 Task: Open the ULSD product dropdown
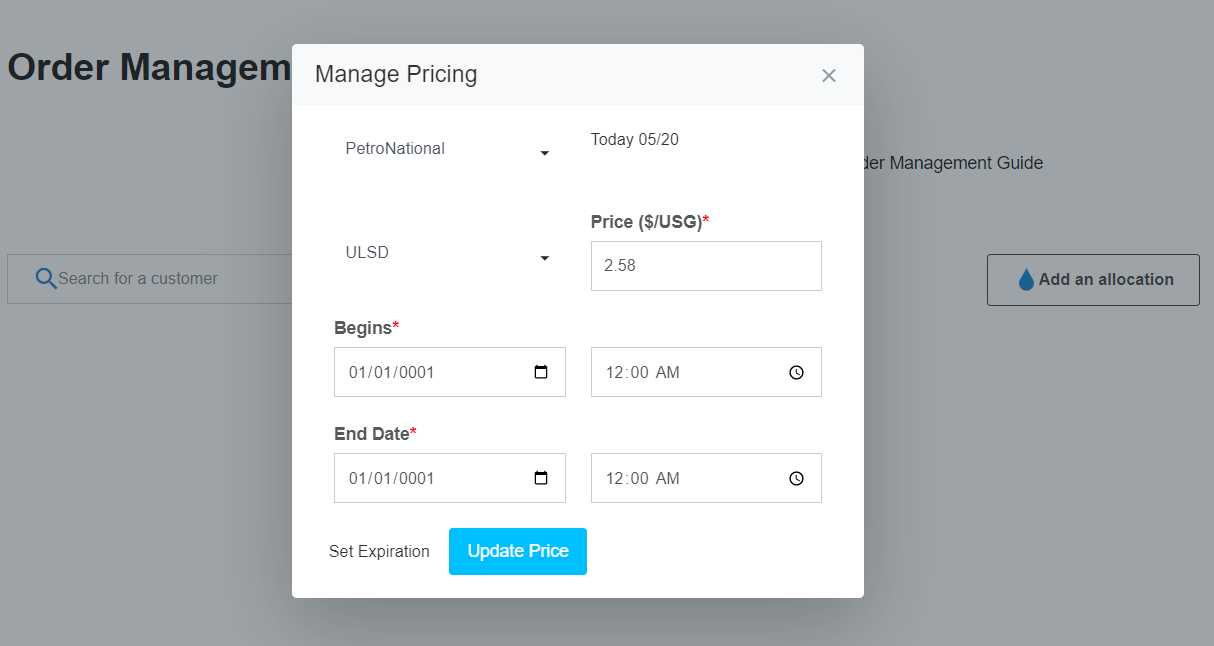pos(450,253)
